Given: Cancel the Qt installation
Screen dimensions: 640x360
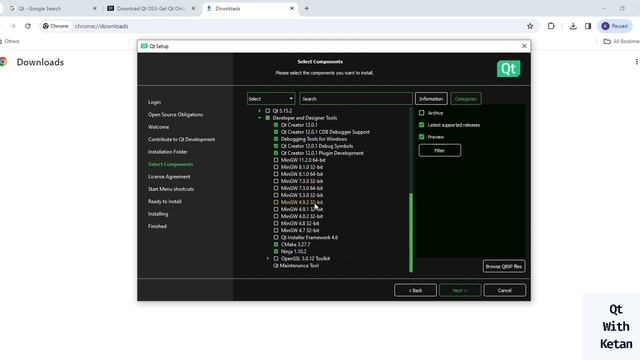Looking at the screenshot, I should tap(504, 291).
